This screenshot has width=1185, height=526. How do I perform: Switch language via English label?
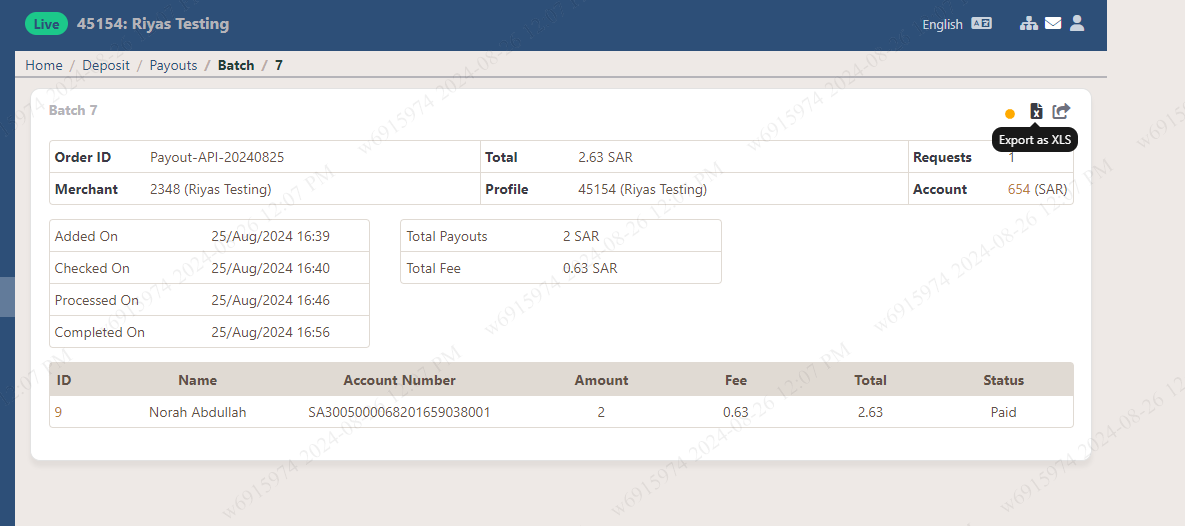[942, 24]
